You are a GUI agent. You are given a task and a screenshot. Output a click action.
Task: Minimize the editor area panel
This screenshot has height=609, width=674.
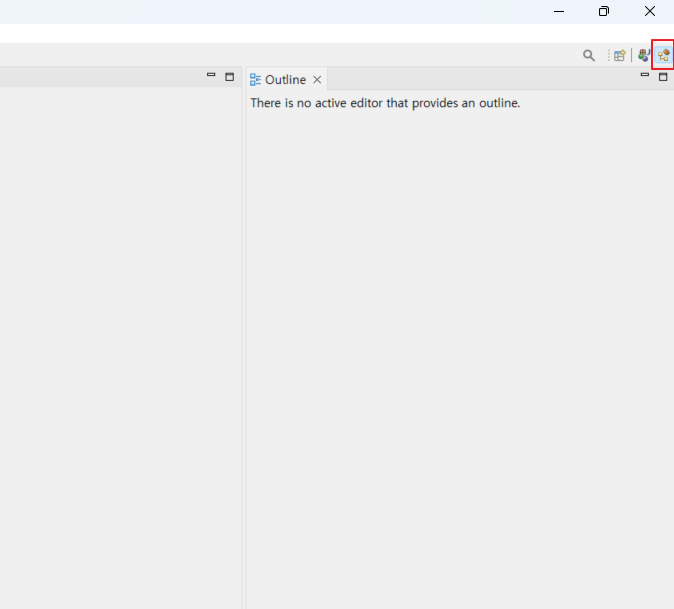(211, 75)
